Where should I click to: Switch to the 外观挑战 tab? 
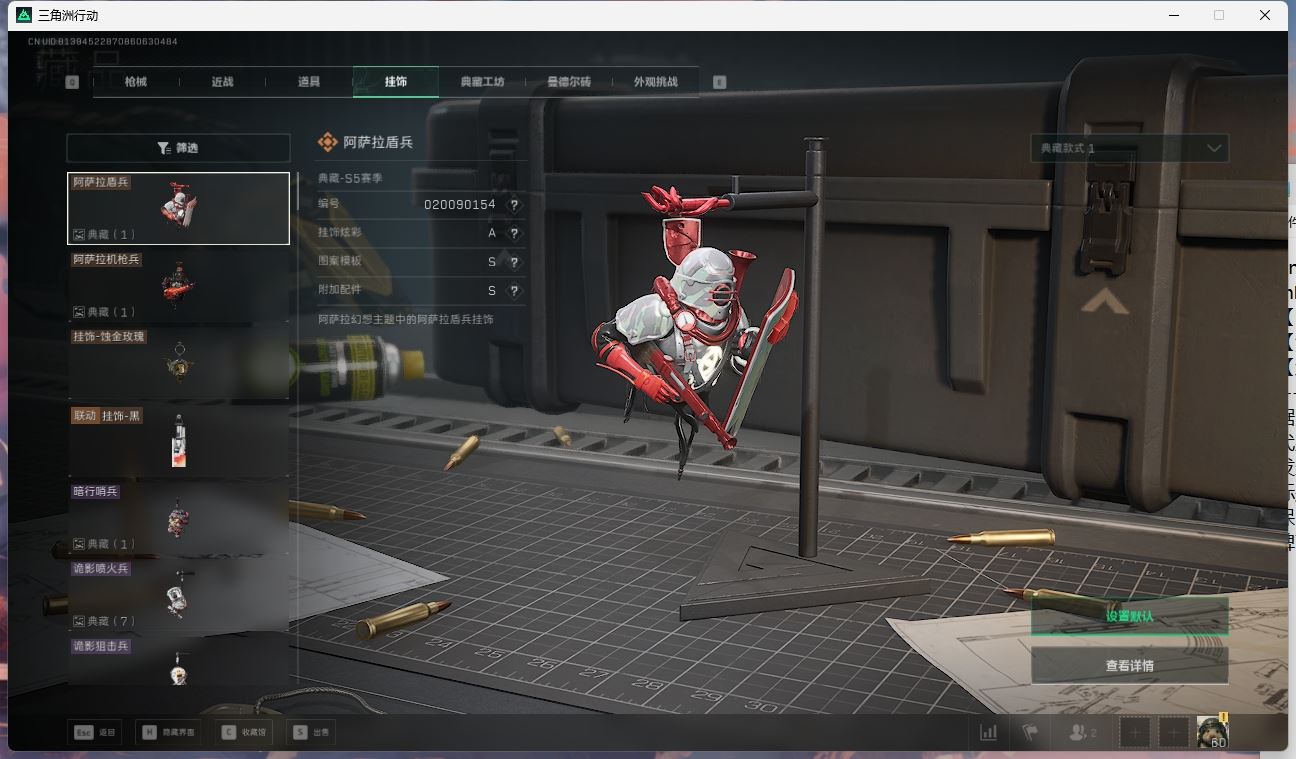[655, 82]
